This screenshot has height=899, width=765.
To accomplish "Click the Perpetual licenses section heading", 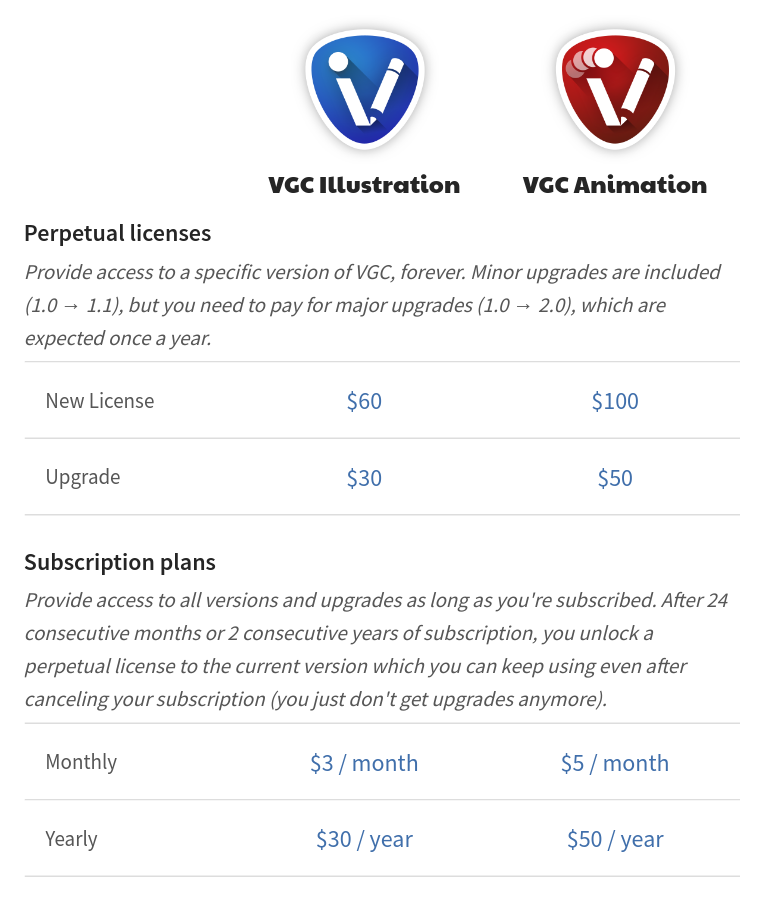I will tap(118, 234).
